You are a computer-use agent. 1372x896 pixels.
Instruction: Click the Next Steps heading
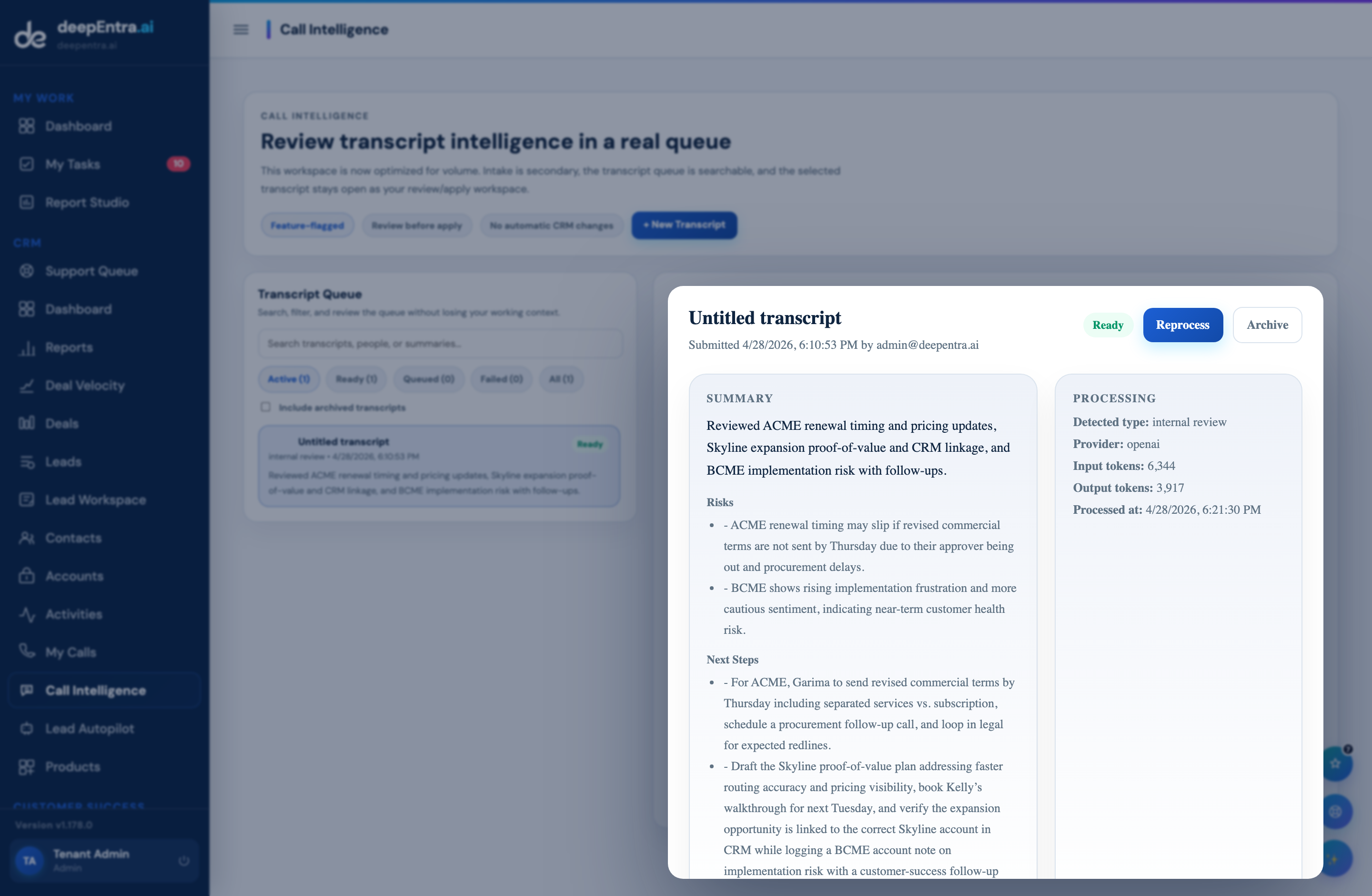pos(733,660)
